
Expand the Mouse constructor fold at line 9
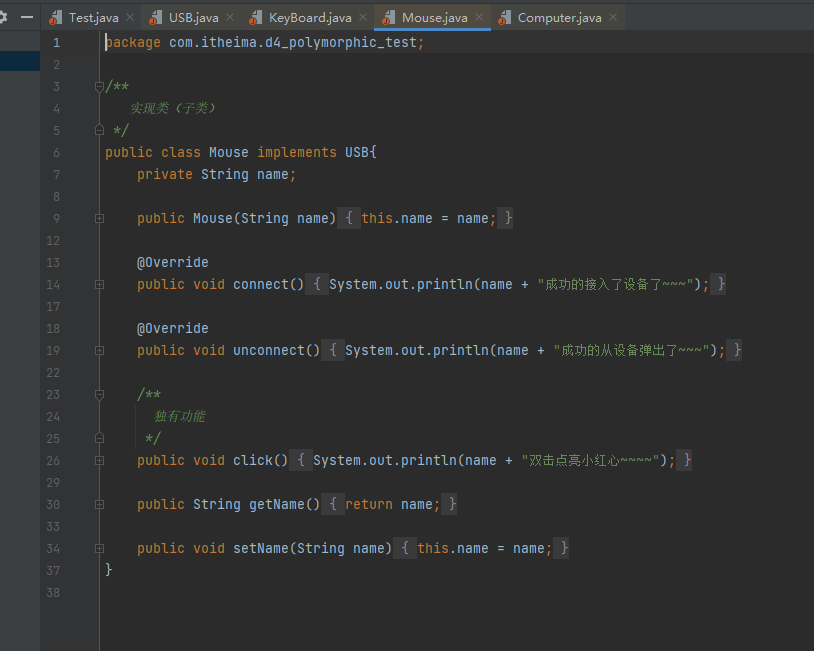100,219
